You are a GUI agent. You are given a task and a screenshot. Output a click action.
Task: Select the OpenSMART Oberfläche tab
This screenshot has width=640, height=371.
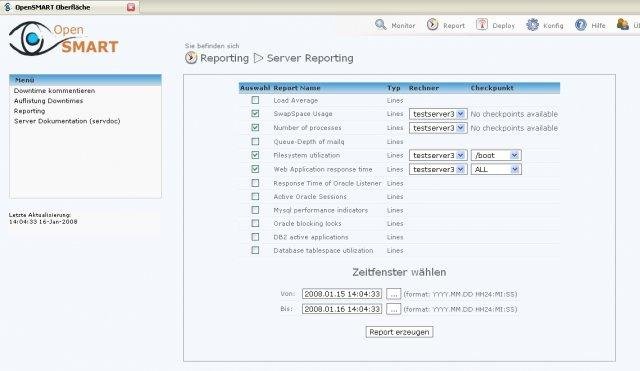[x=69, y=7]
